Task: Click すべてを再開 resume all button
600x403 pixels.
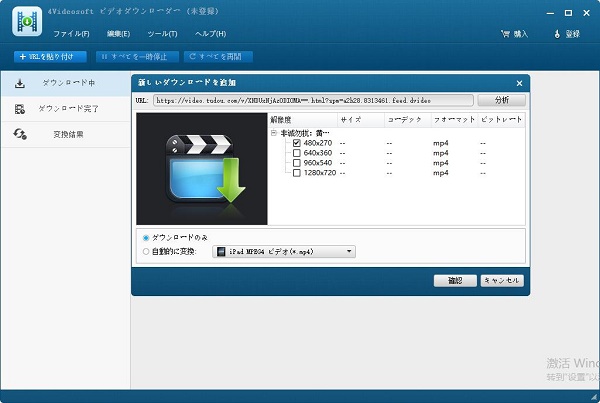Action: (218, 57)
